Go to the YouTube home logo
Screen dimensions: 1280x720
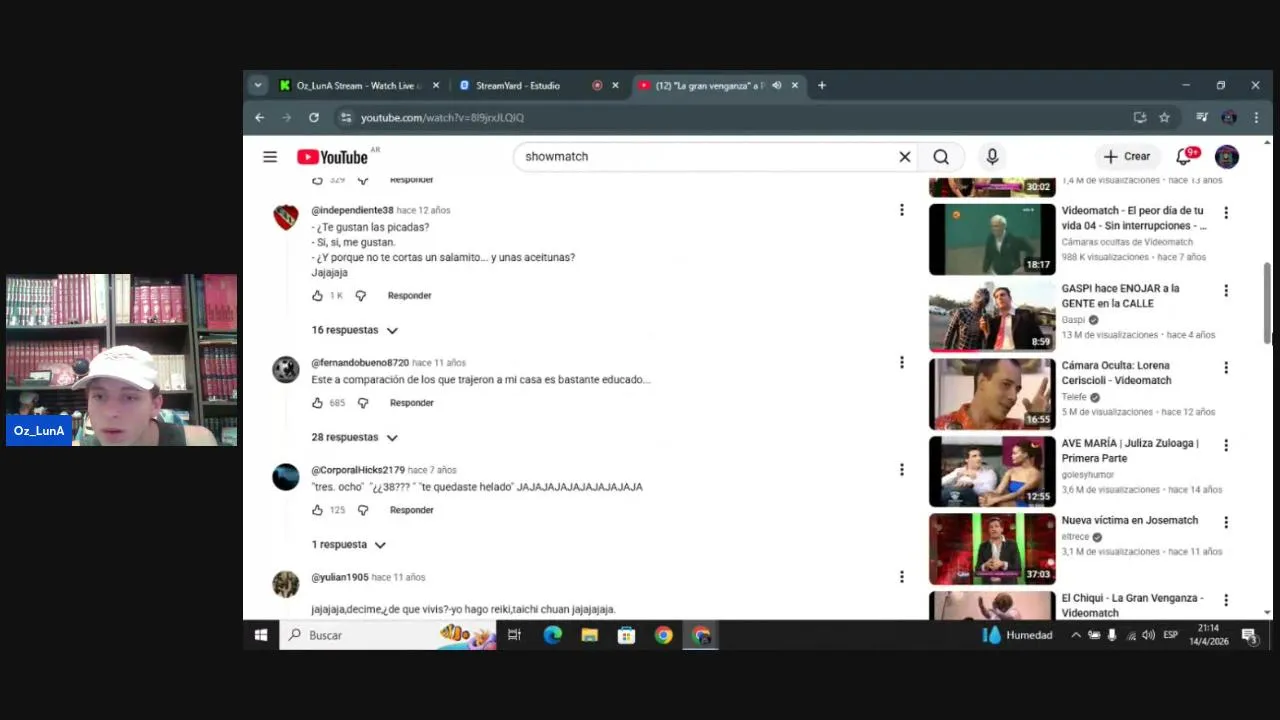[x=332, y=157]
